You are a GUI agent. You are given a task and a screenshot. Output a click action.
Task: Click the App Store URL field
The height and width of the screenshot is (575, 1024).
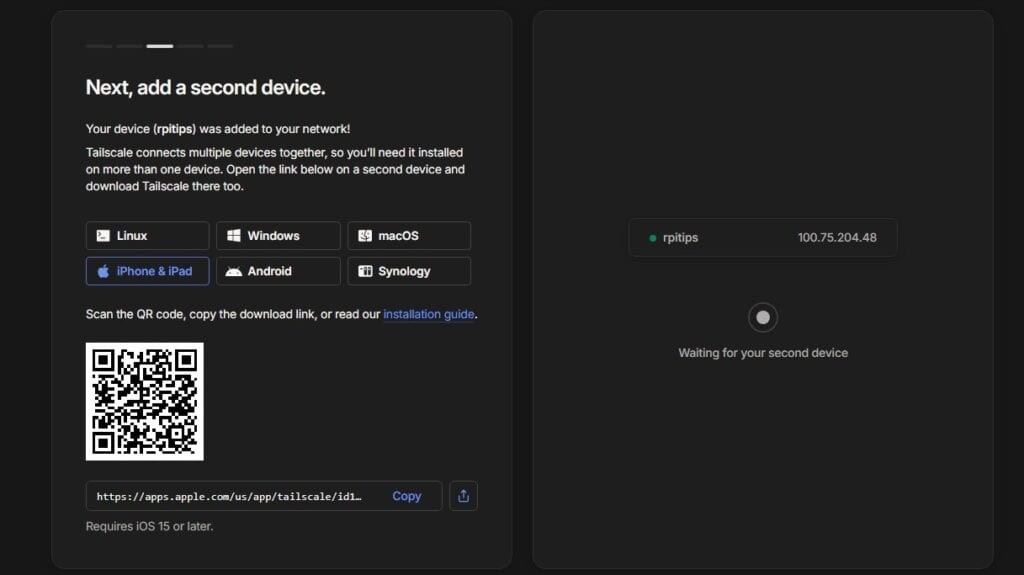[x=264, y=496]
